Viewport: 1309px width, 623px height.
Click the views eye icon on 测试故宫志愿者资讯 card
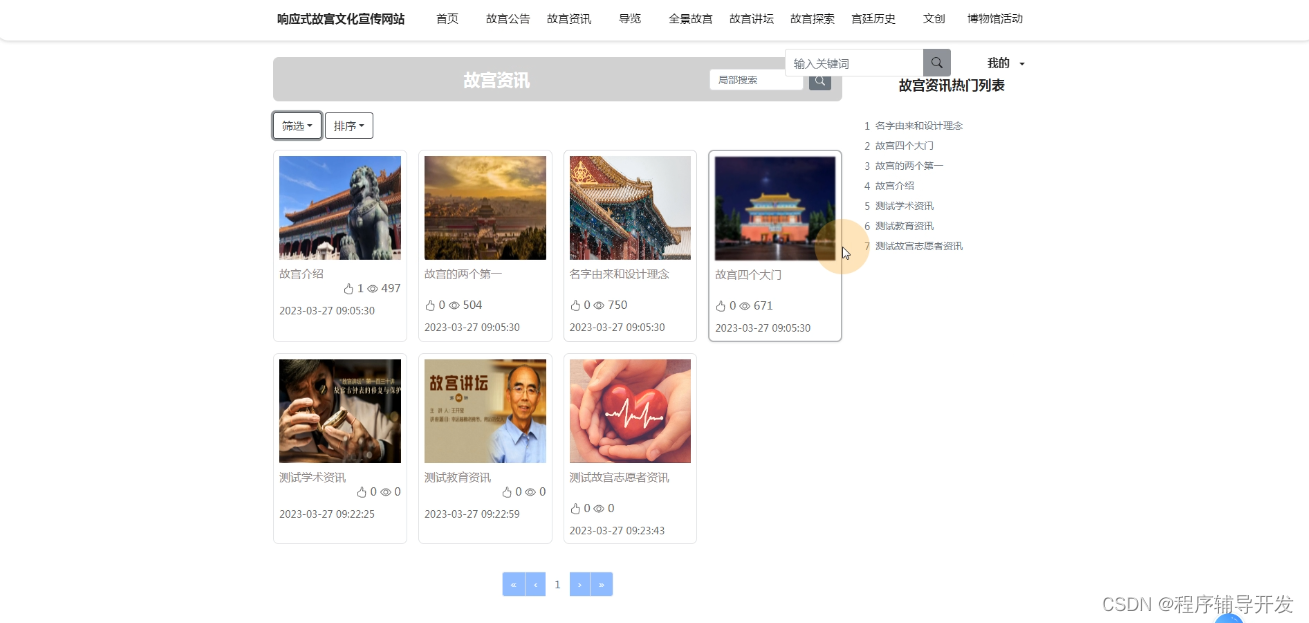[x=600, y=509]
